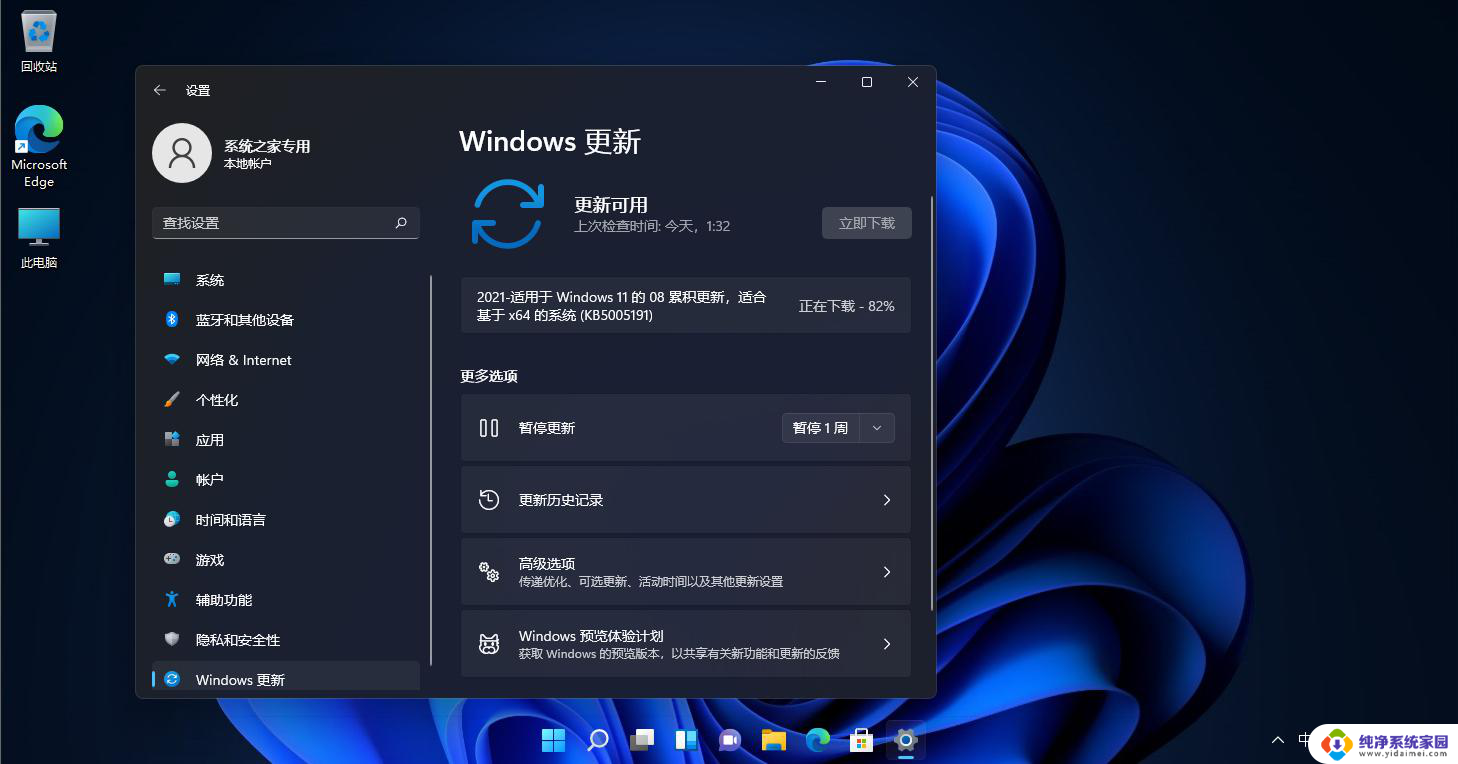Open Widgets on taskbar
Image resolution: width=1458 pixels, height=764 pixels.
tap(686, 740)
